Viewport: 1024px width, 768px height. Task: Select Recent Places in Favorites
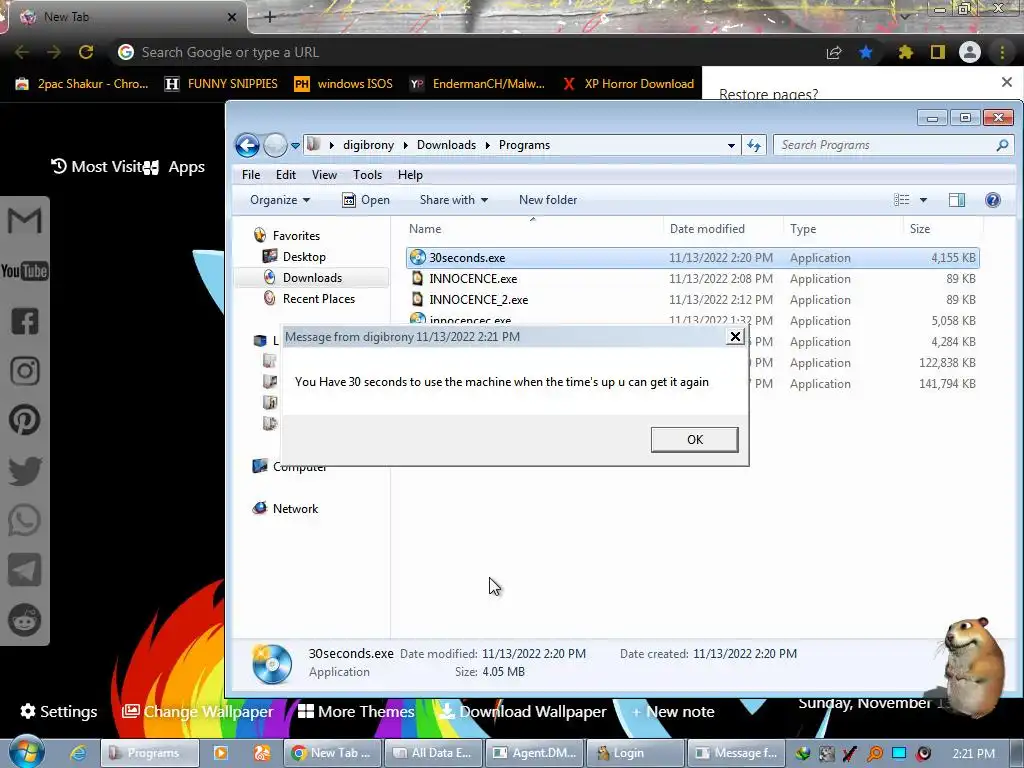pyautogui.click(x=318, y=298)
